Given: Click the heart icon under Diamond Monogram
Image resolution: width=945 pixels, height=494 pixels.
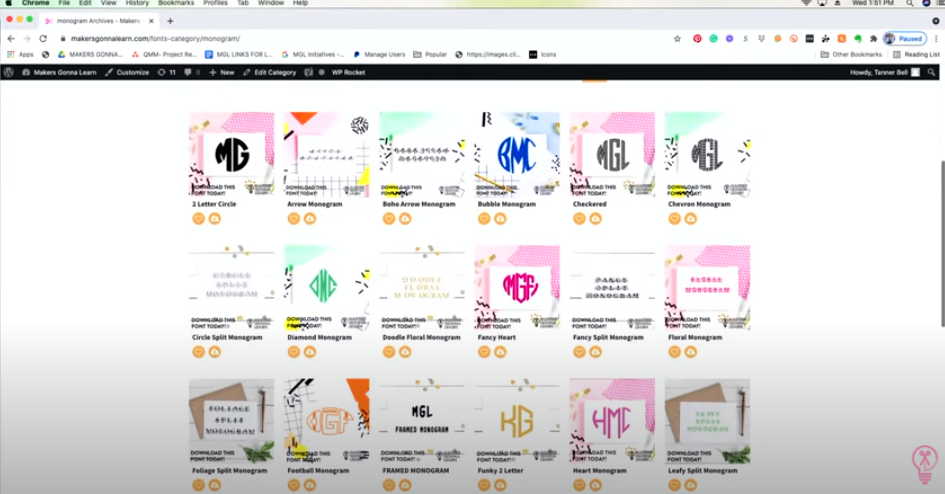Looking at the screenshot, I should (293, 352).
